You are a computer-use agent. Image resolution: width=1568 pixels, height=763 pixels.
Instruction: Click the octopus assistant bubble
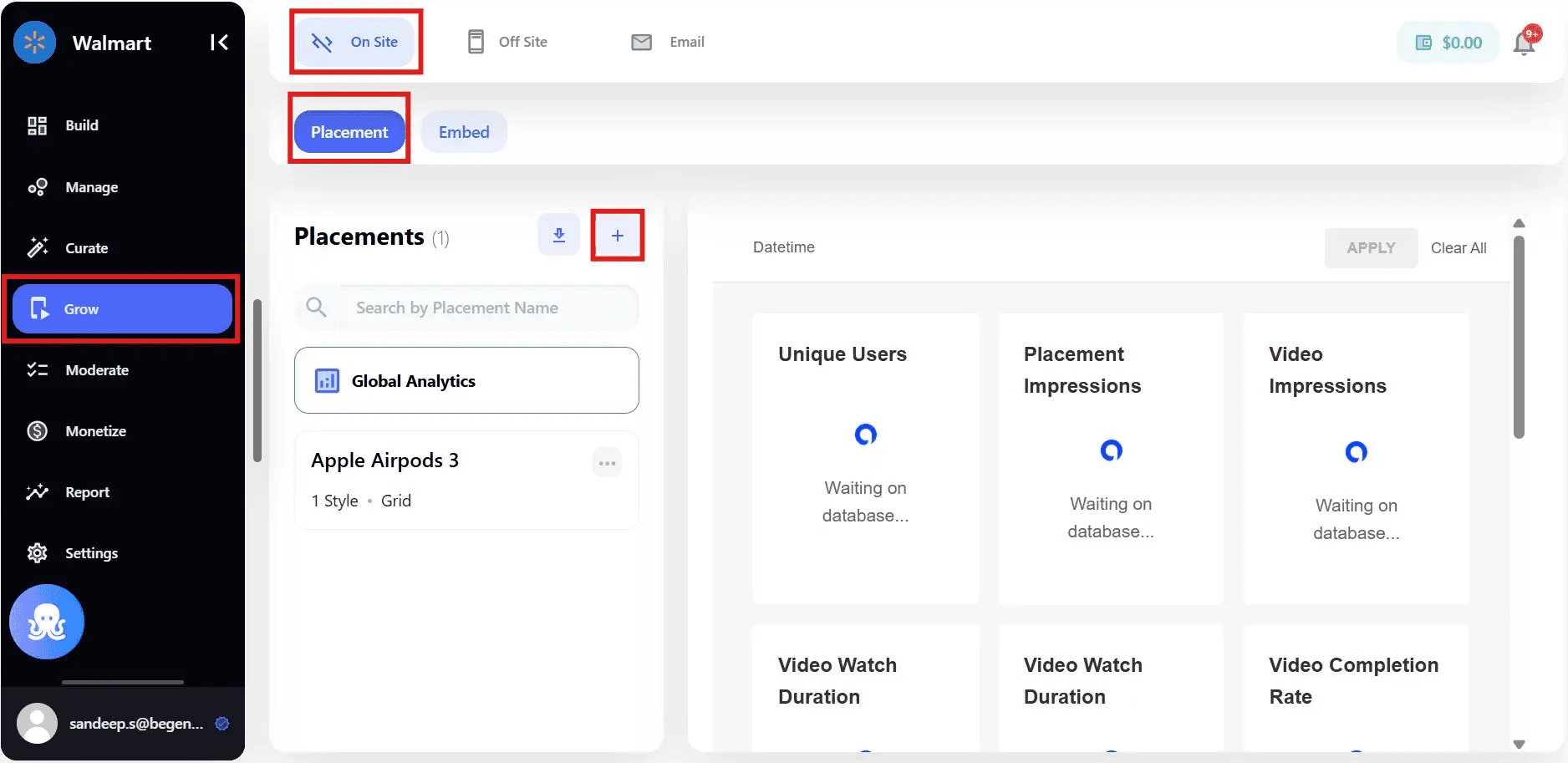(47, 622)
